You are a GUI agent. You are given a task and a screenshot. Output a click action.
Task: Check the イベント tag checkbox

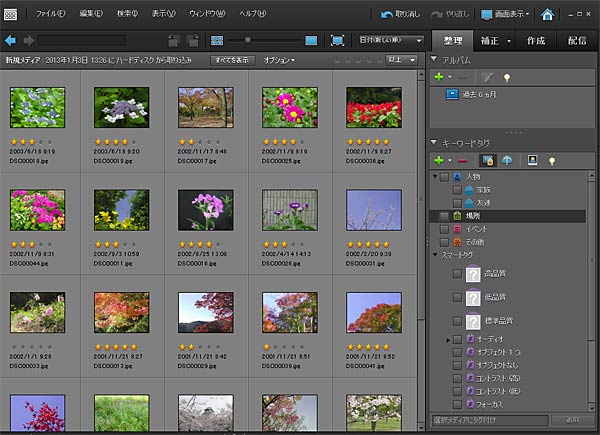444,229
